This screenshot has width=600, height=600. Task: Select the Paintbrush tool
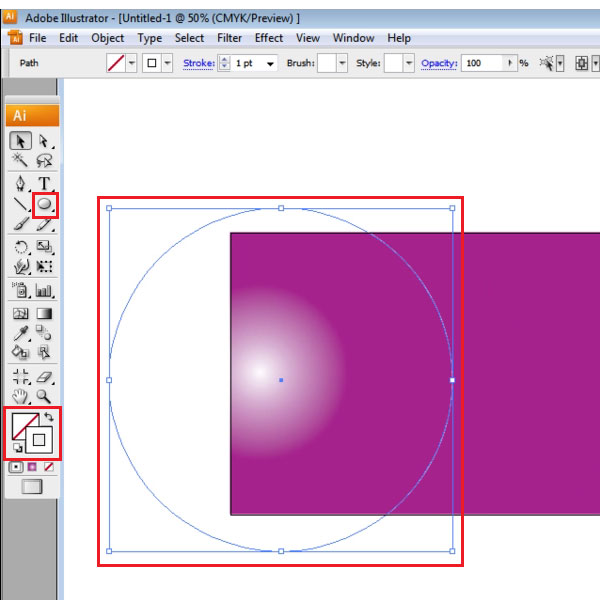21,224
